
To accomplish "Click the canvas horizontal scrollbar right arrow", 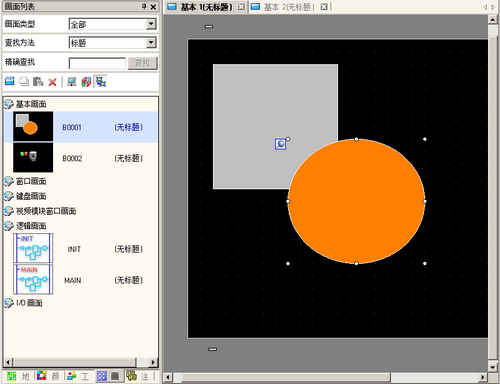I will [x=483, y=377].
